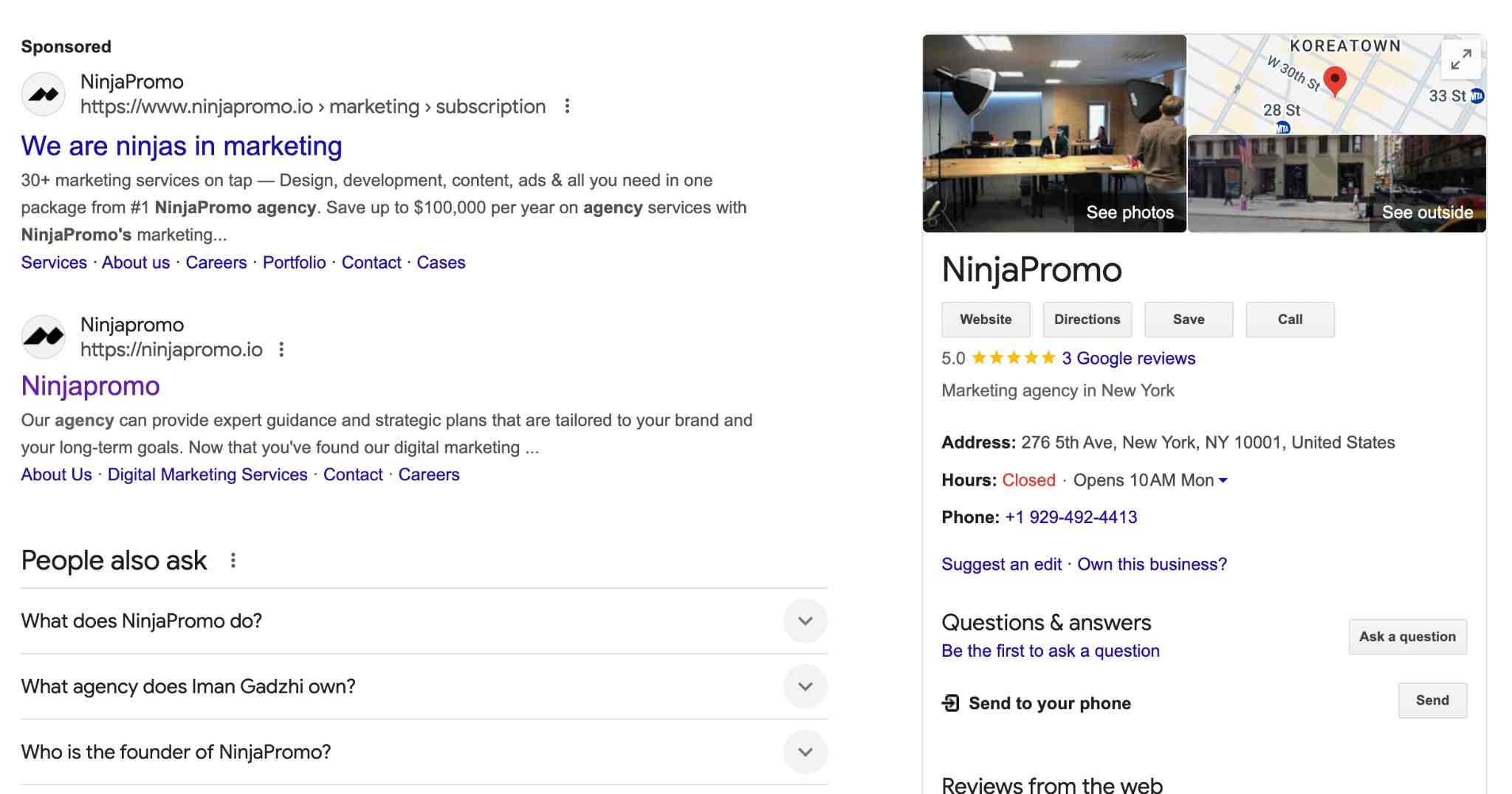Expand business hours dropdown arrow

coord(1223,480)
